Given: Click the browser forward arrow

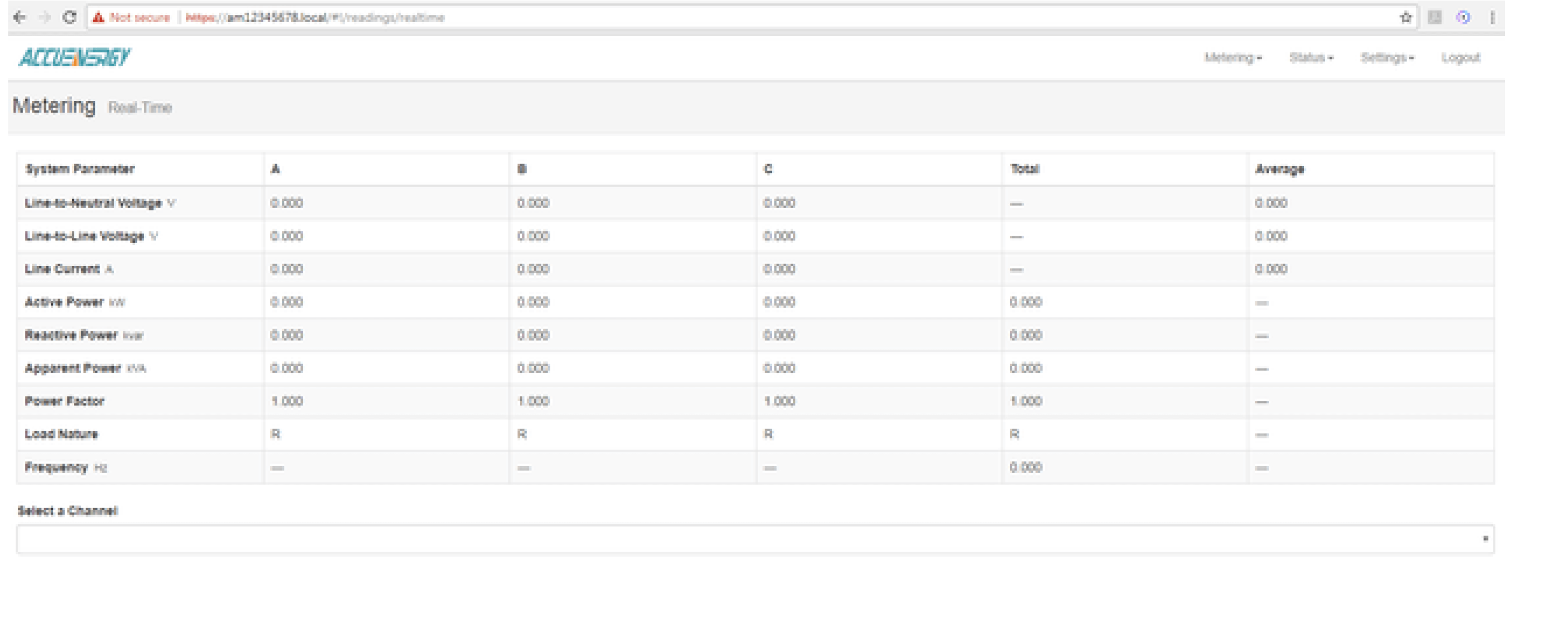Looking at the screenshot, I should click(x=44, y=17).
